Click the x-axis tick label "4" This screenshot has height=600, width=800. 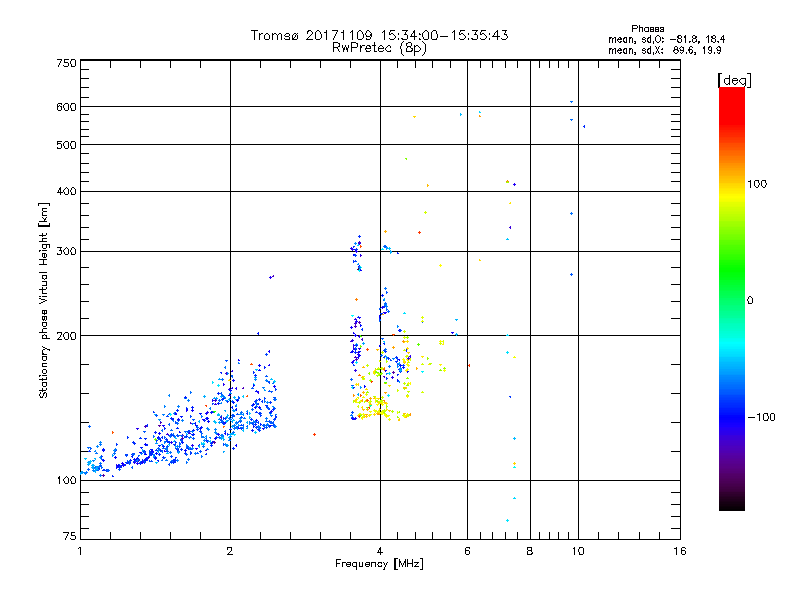tap(380, 551)
